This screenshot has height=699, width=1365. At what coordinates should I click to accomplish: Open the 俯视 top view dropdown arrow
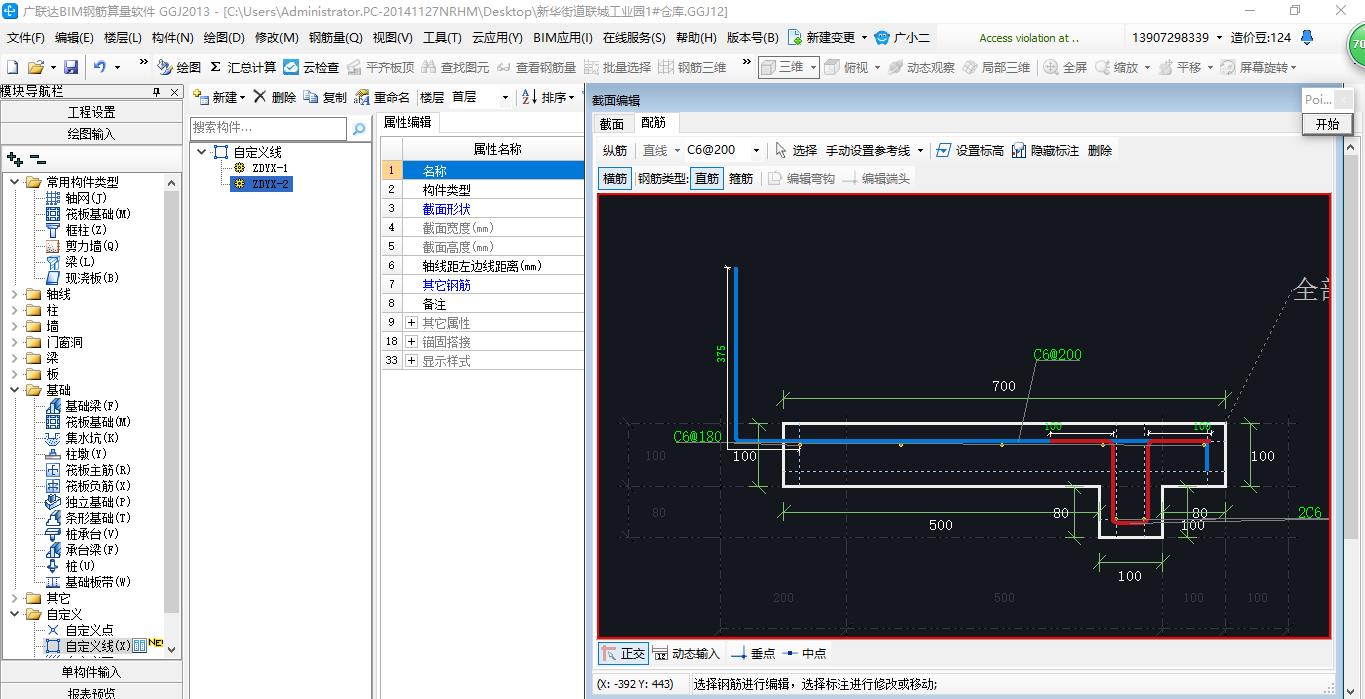tap(877, 67)
